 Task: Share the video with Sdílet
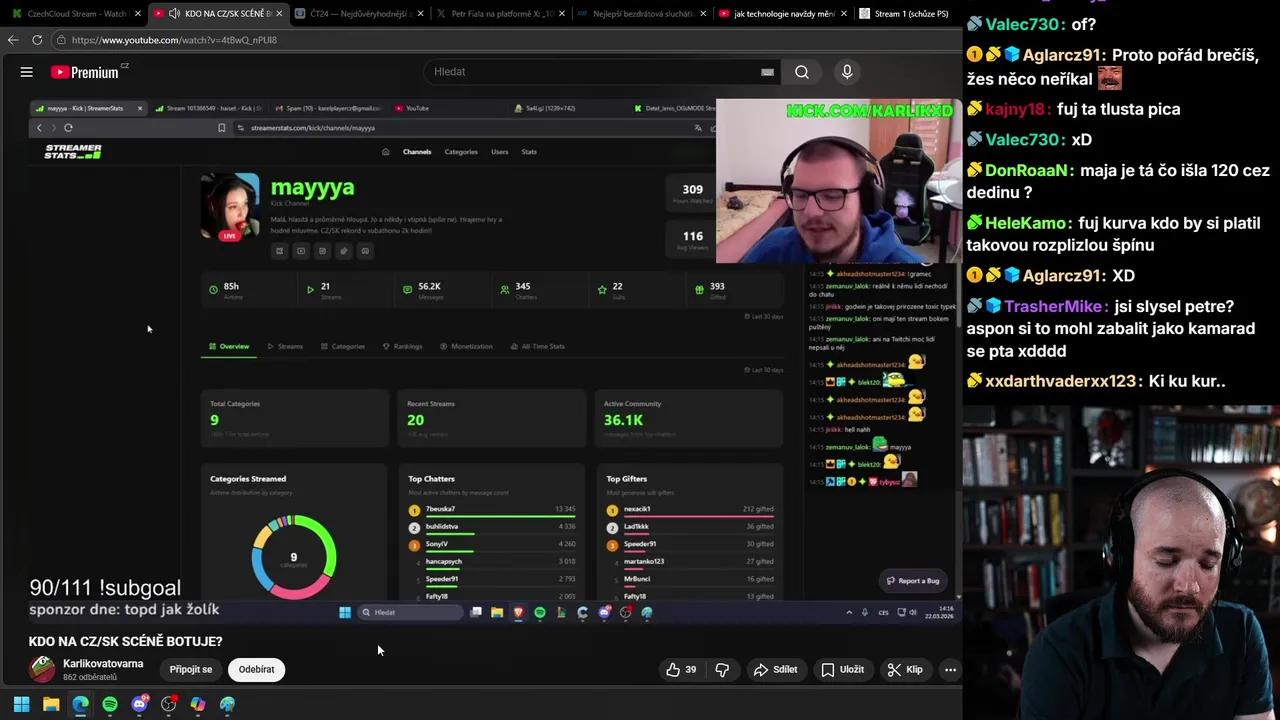[x=776, y=670]
